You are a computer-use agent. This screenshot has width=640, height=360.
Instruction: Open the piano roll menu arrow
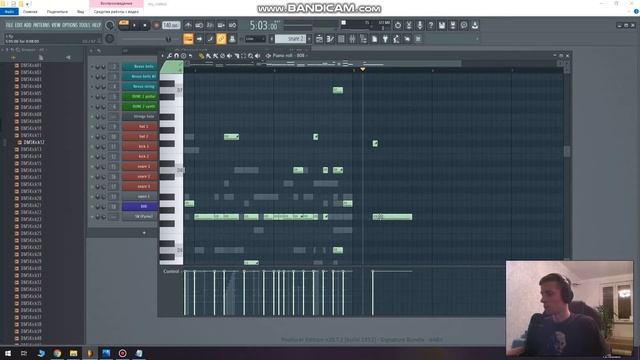(x=162, y=56)
